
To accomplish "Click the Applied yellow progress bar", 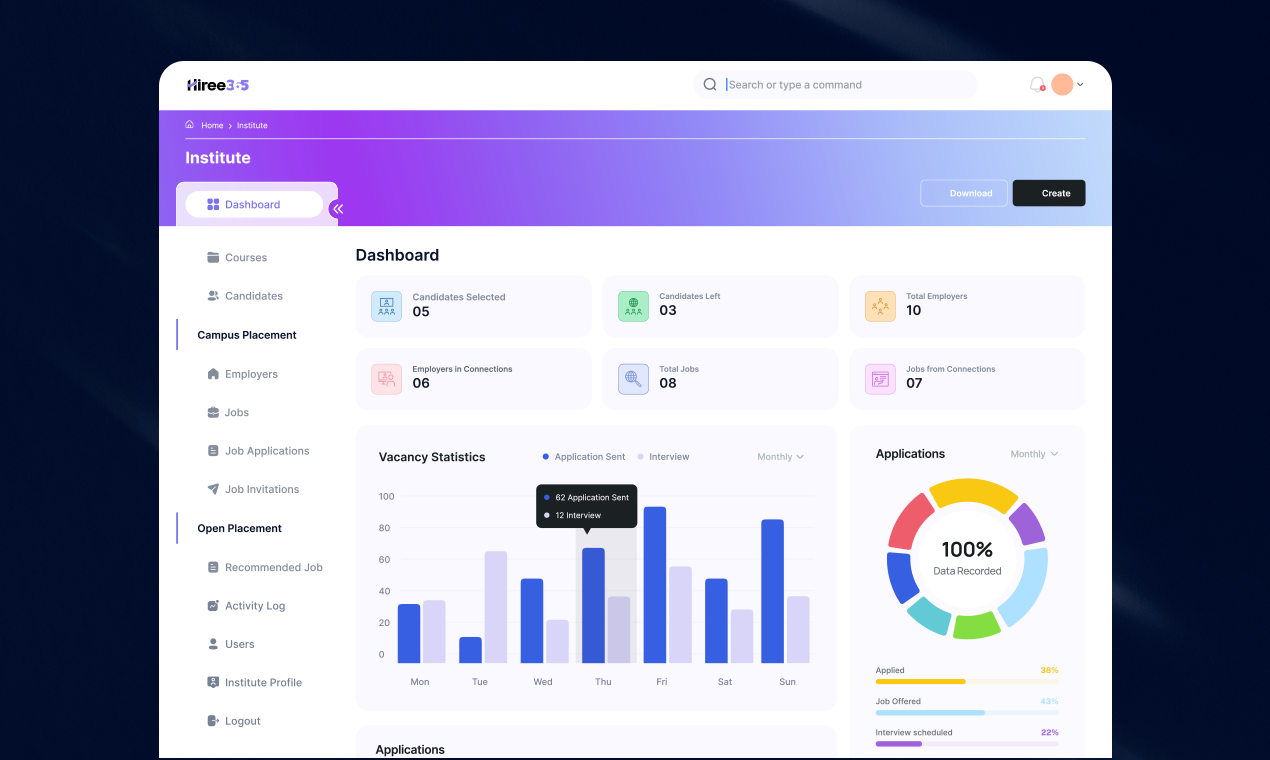I will point(967,681).
